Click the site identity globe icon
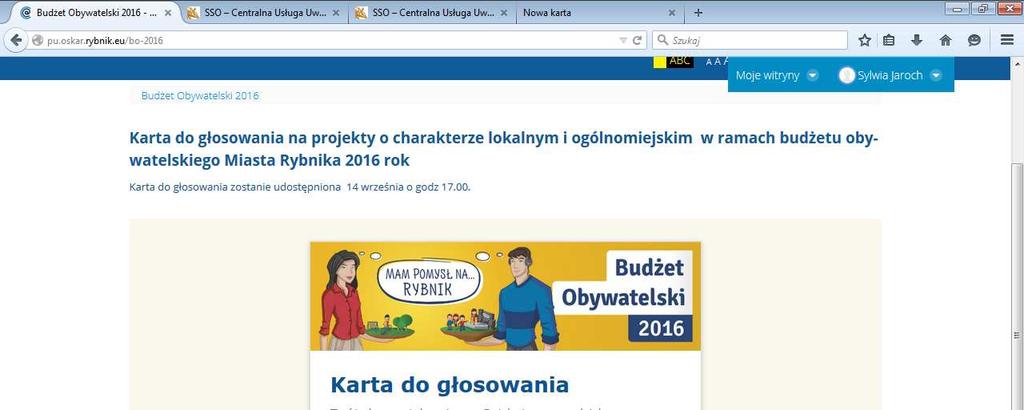The height and width of the screenshot is (410, 1024). coord(37,40)
